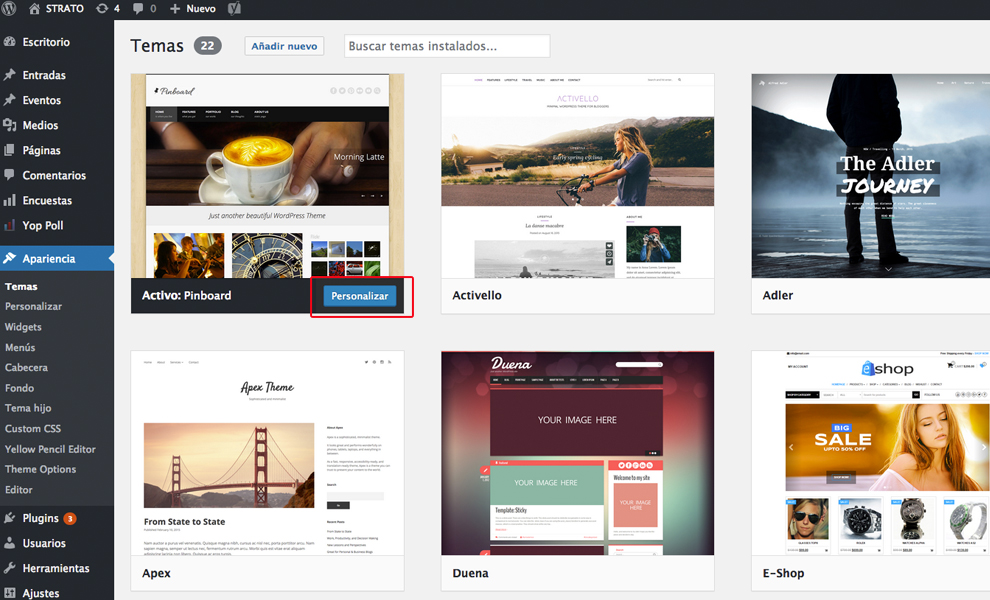This screenshot has height=600, width=990.
Task: Go to Menús under Apariencia
Action: tap(20, 347)
